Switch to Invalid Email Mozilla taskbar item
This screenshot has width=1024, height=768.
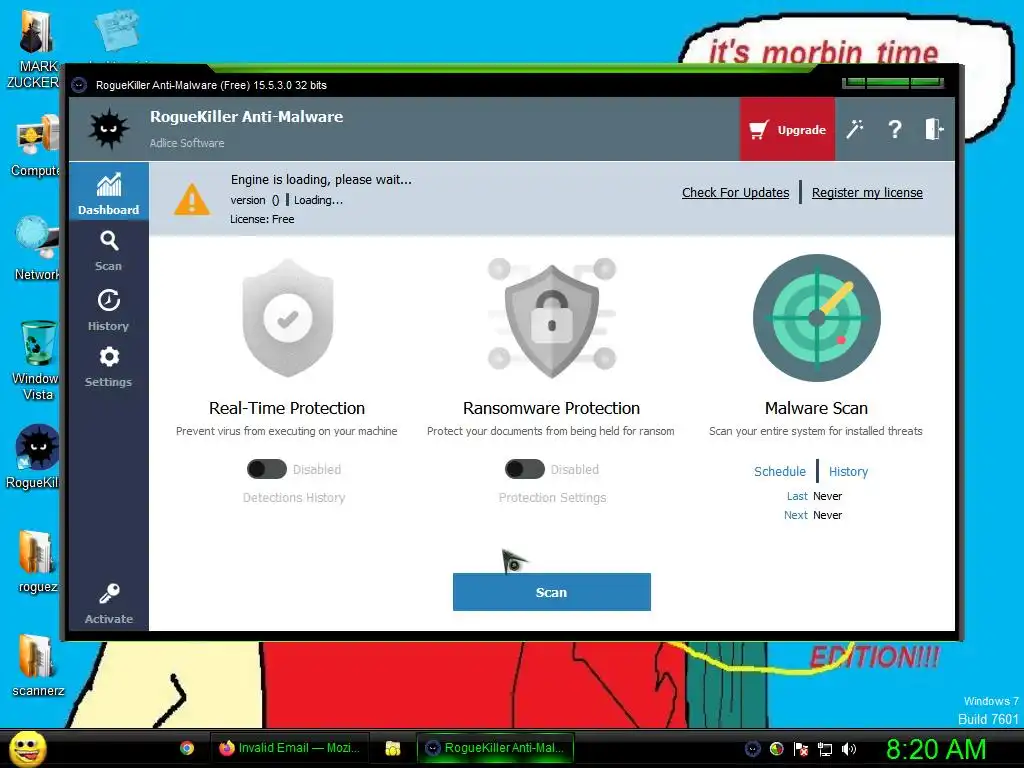[289, 748]
